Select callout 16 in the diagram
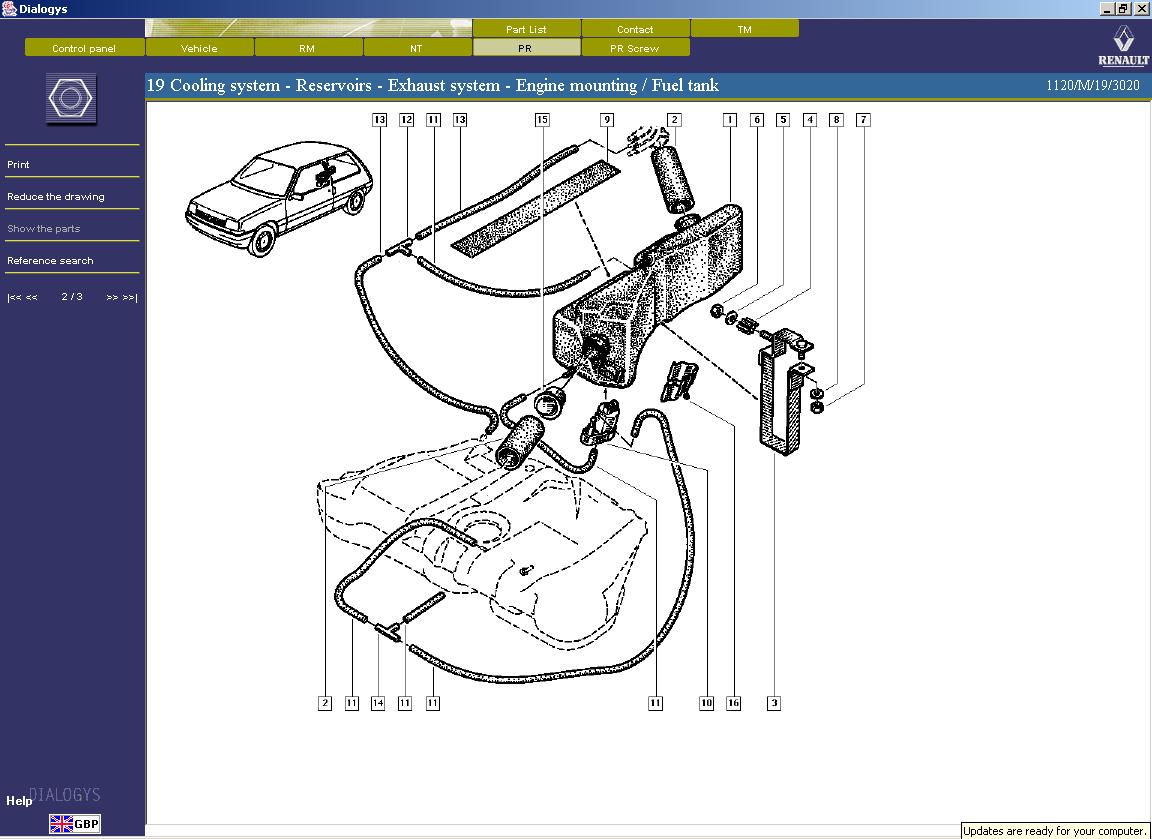The width and height of the screenshot is (1152, 839). 733,703
